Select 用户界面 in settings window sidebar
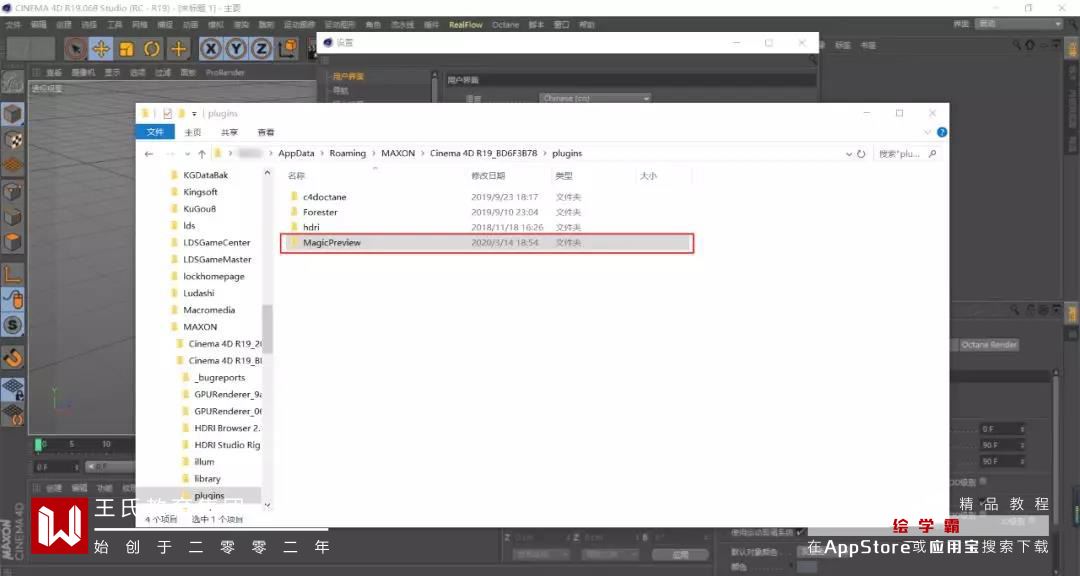 coord(348,76)
